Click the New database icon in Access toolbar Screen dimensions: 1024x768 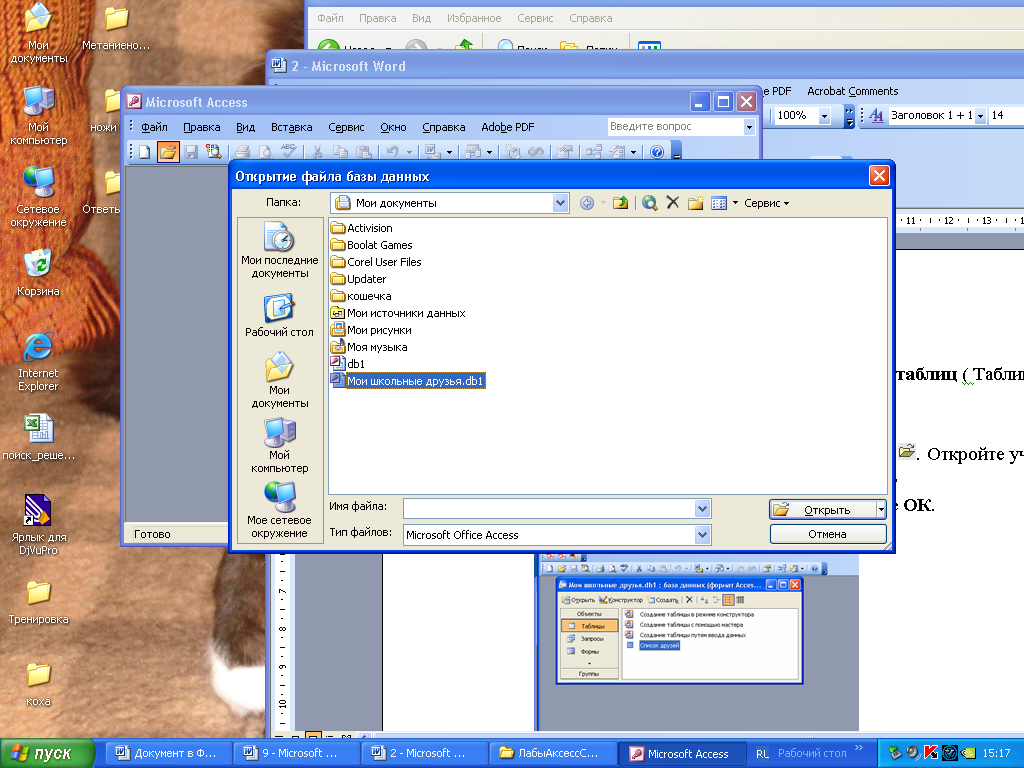click(144, 152)
